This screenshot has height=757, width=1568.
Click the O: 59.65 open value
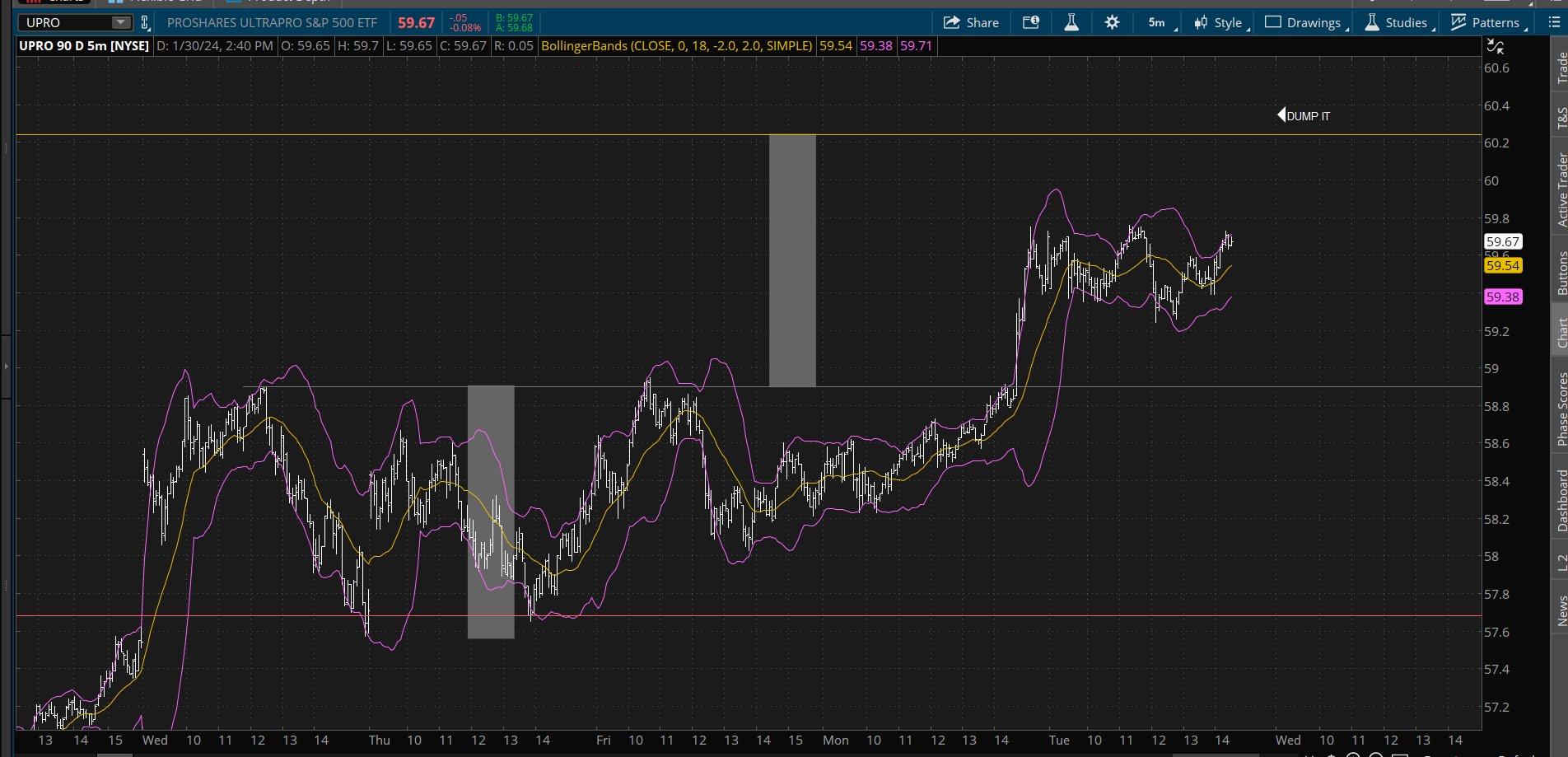pos(306,46)
